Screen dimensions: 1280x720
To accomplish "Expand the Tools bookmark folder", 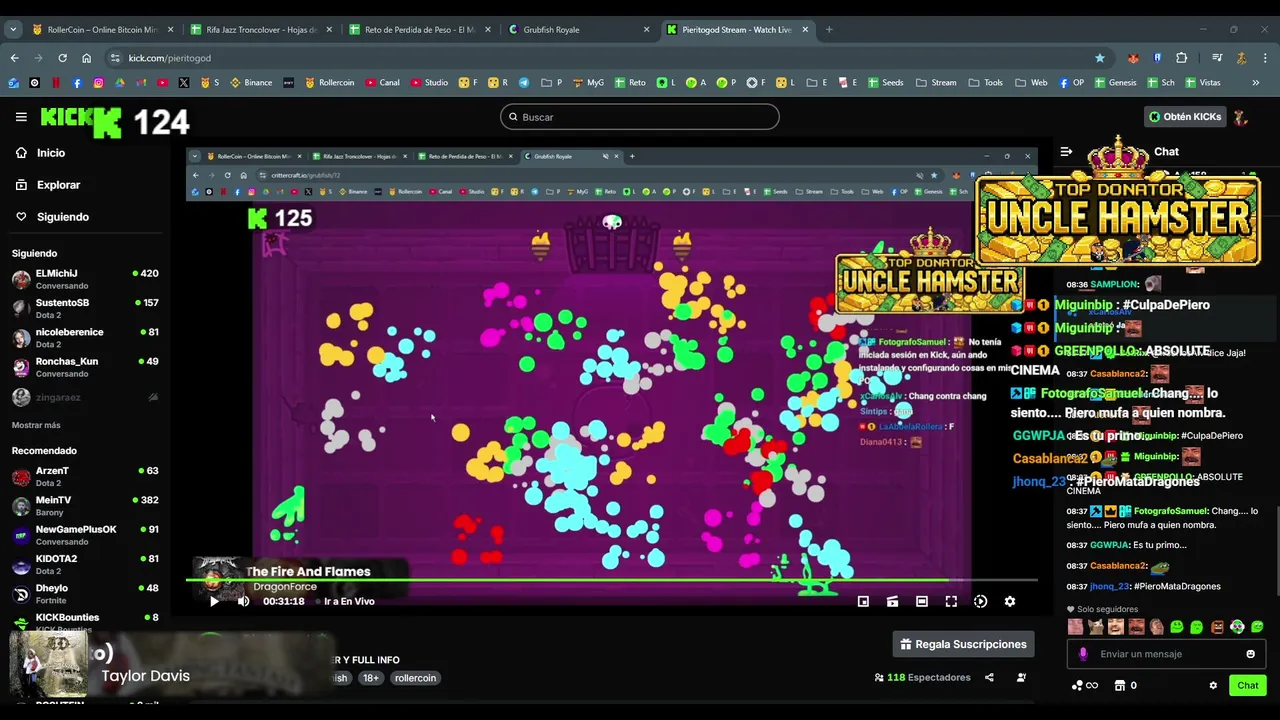I will coord(986,83).
